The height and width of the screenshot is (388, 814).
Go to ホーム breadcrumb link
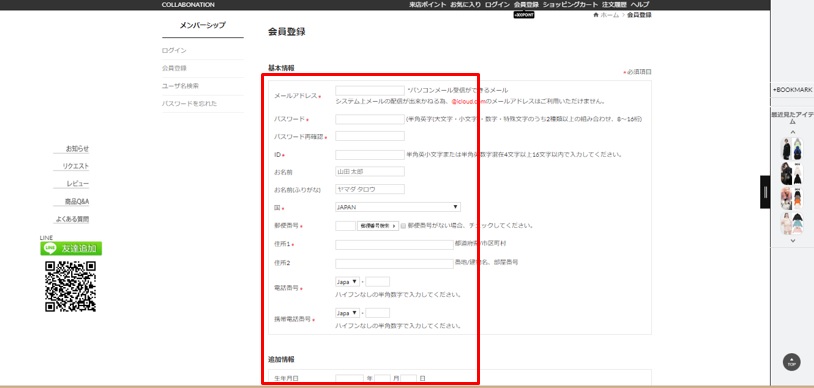[x=609, y=15]
